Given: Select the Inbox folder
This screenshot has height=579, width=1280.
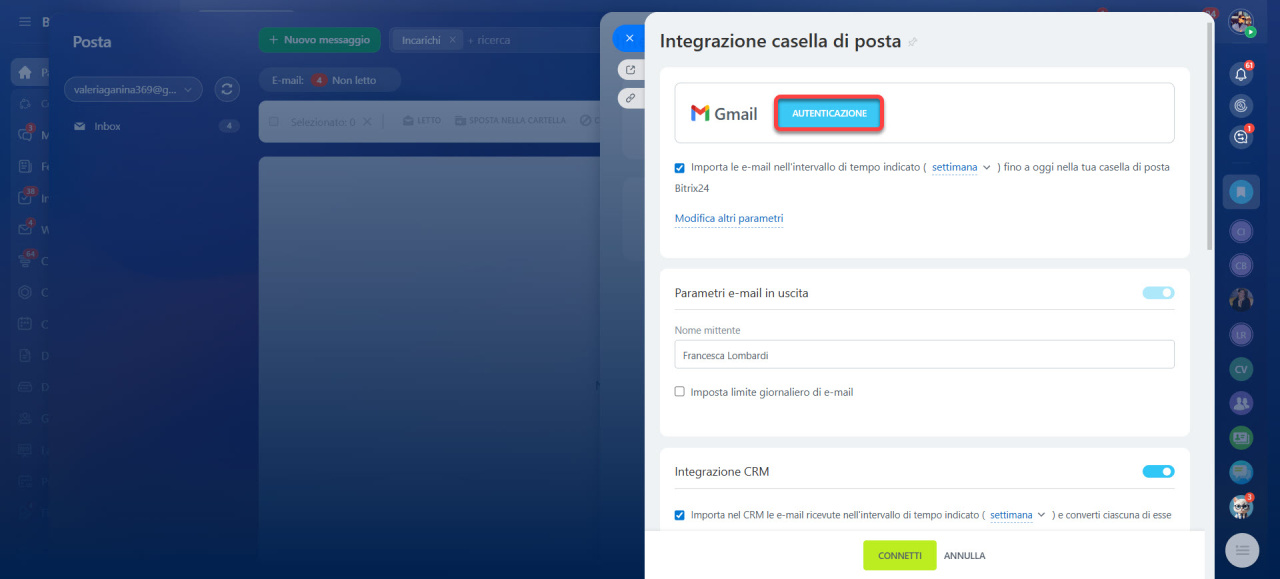Looking at the screenshot, I should pos(107,126).
